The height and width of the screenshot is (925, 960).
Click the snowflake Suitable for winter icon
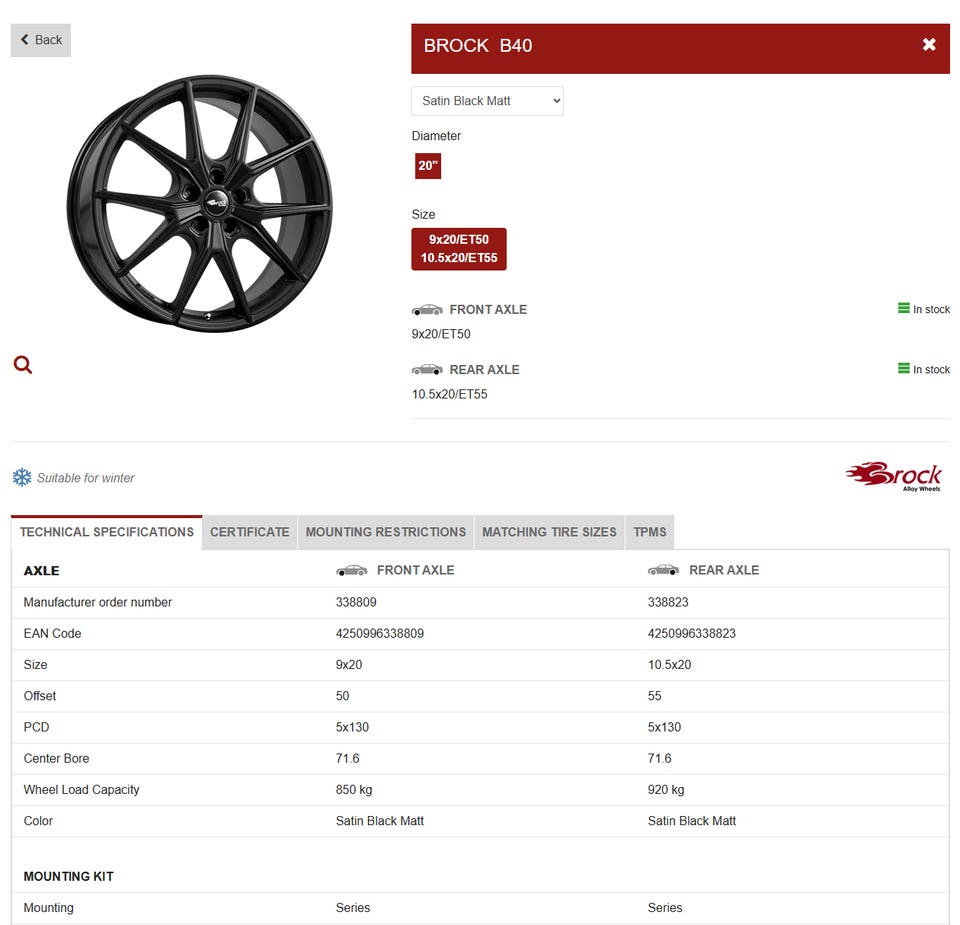[x=22, y=477]
